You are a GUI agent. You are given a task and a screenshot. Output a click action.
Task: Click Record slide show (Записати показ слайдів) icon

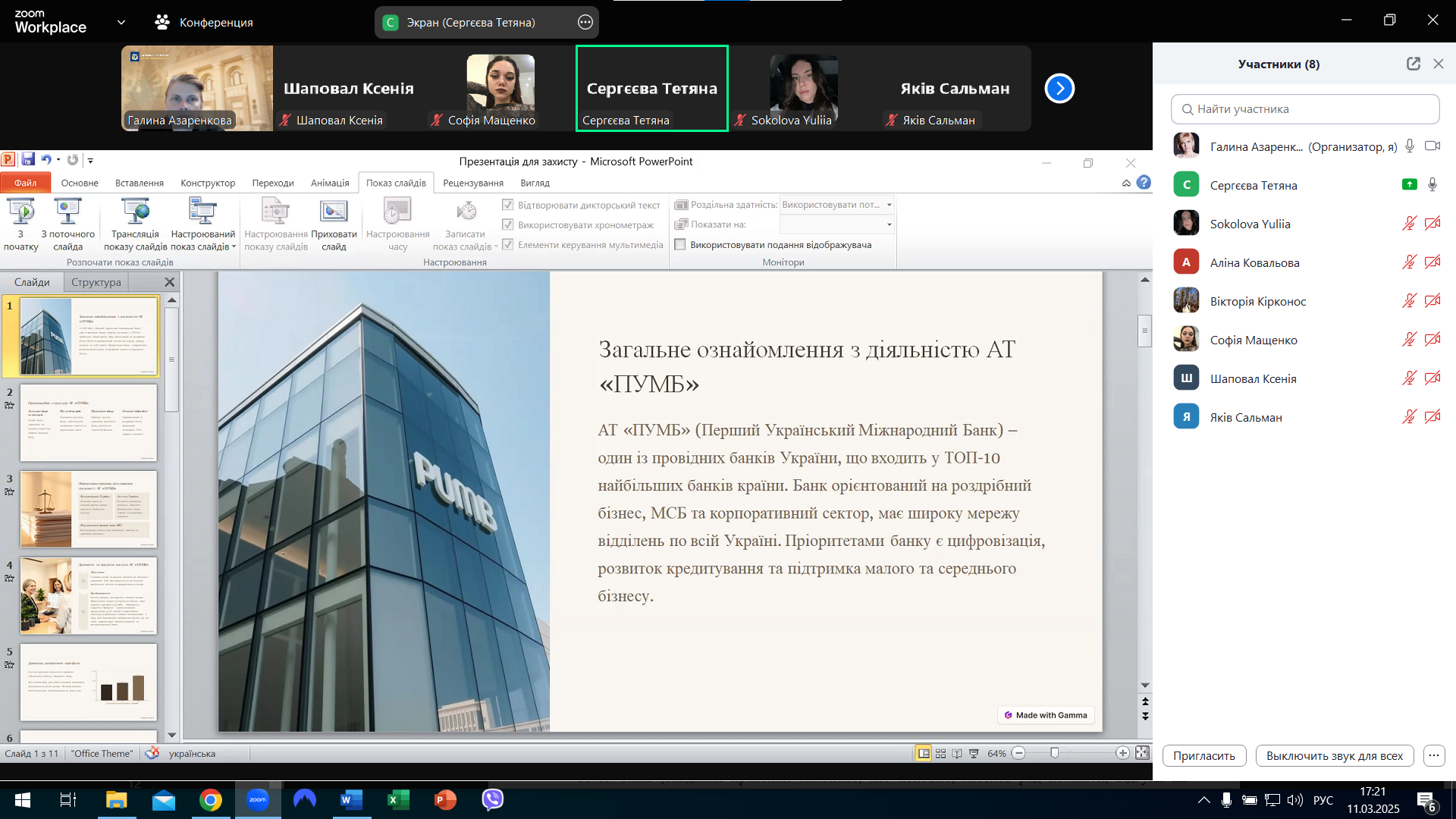466,212
